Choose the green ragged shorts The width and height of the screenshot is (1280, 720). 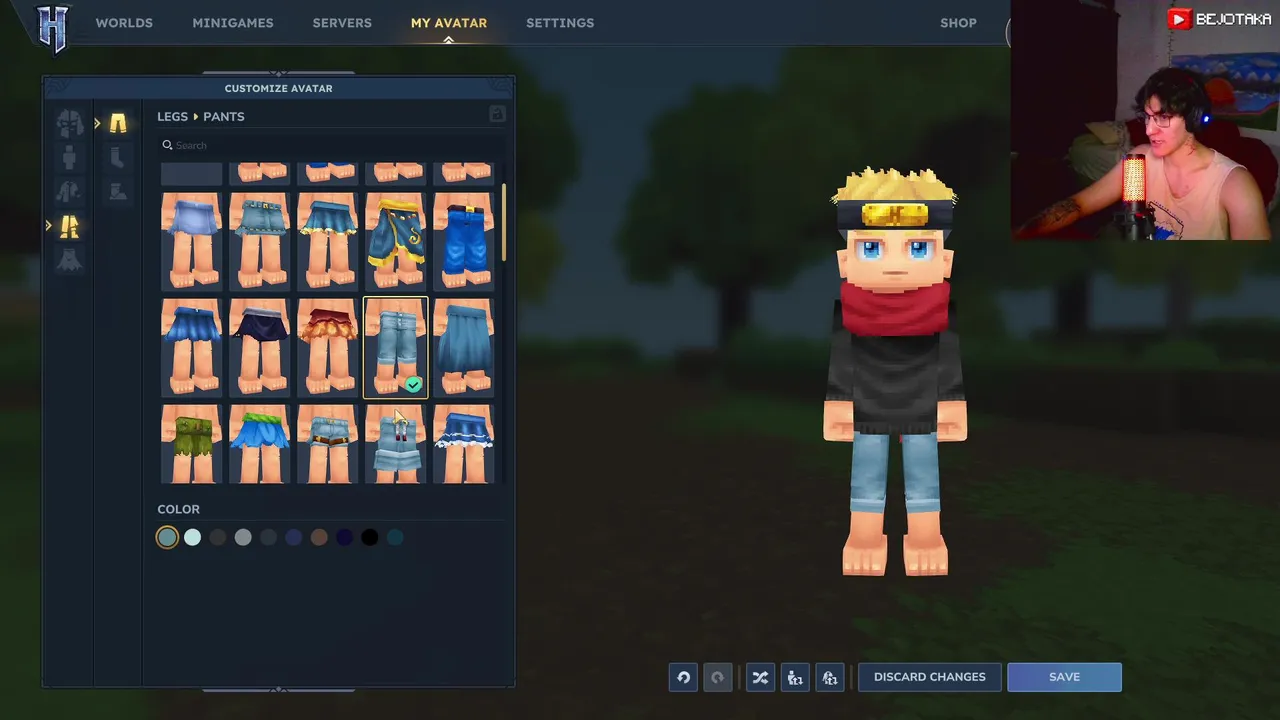click(x=191, y=444)
